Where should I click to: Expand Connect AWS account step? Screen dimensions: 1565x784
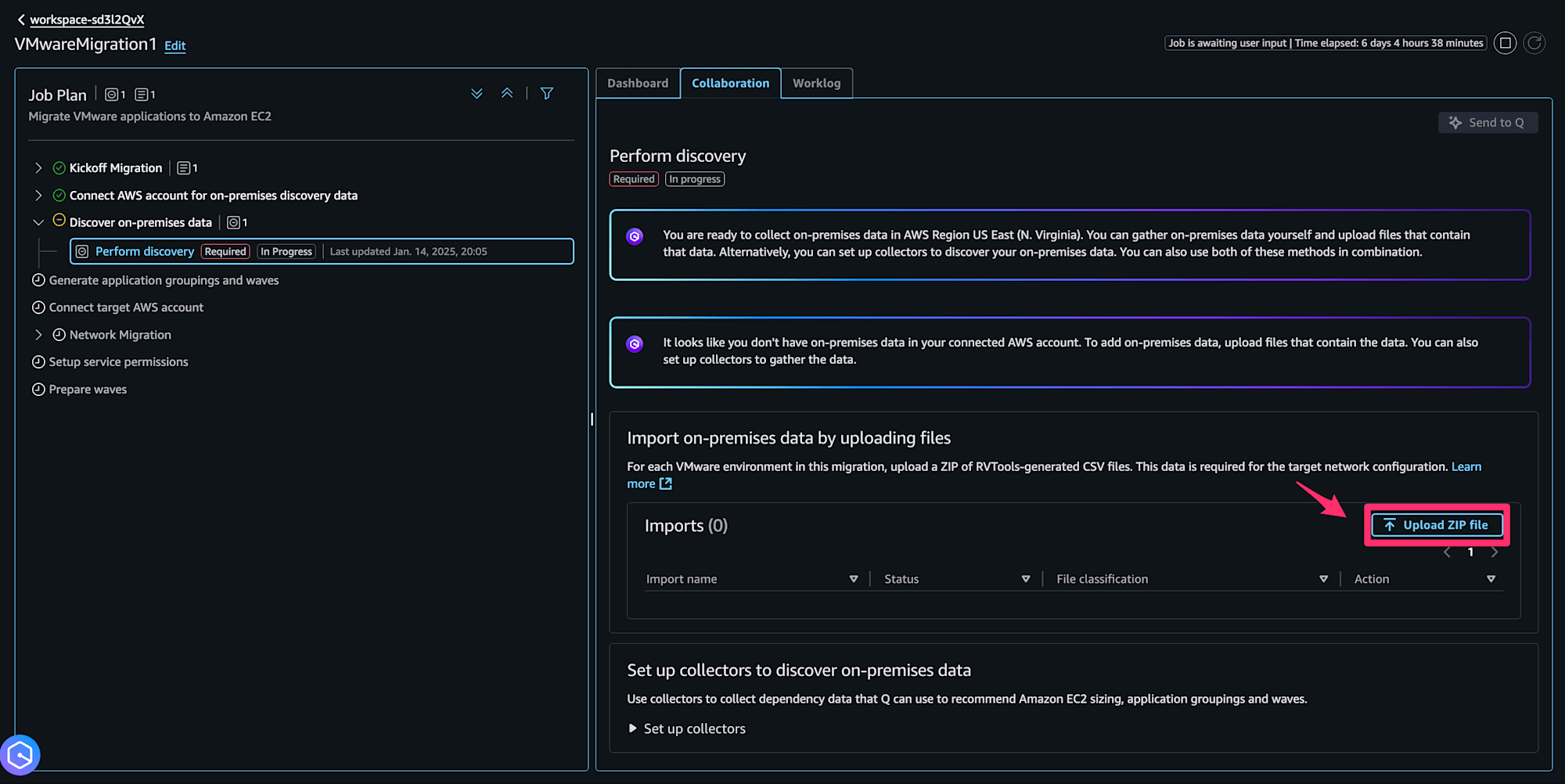(x=38, y=196)
